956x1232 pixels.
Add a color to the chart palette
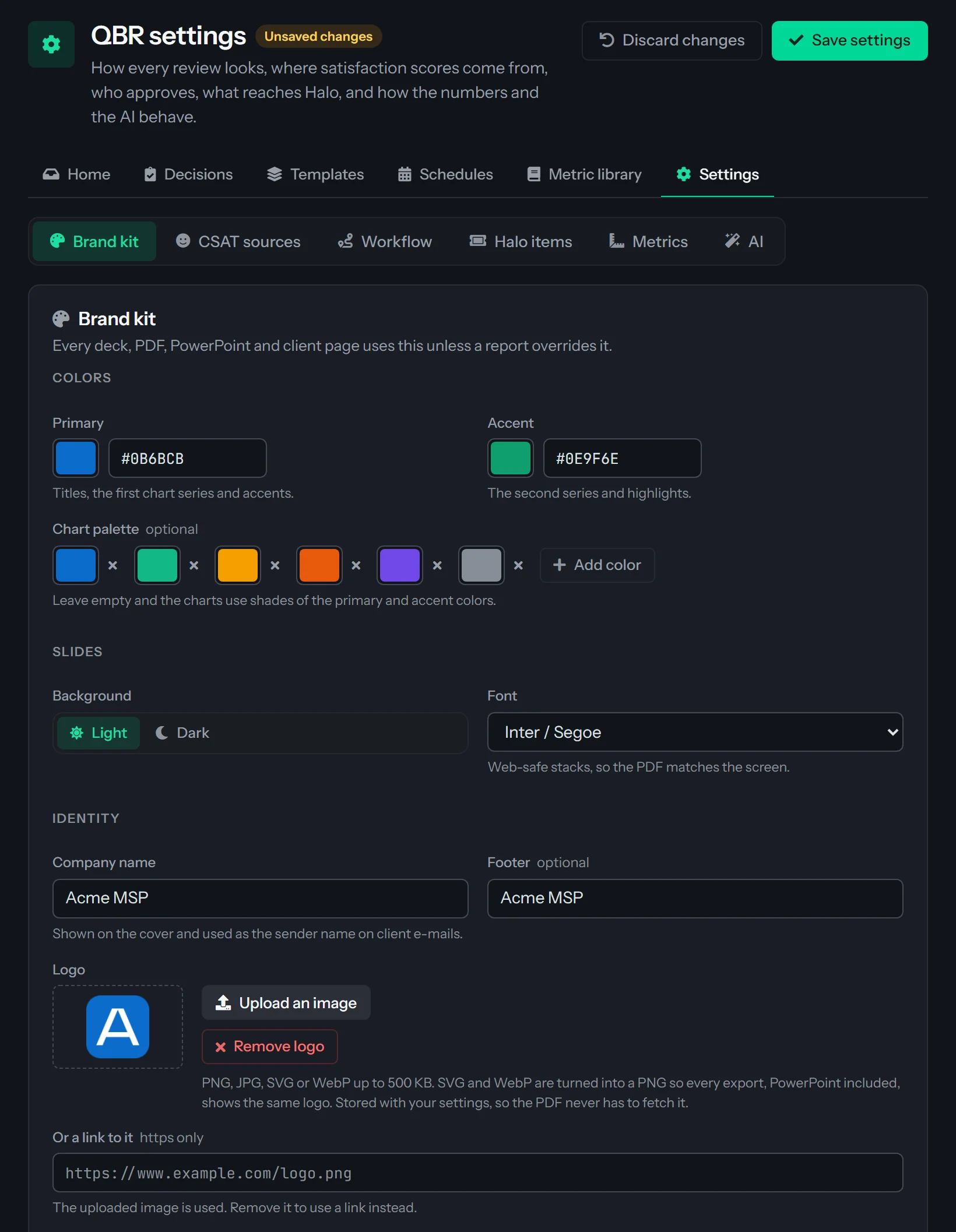pyautogui.click(x=597, y=565)
